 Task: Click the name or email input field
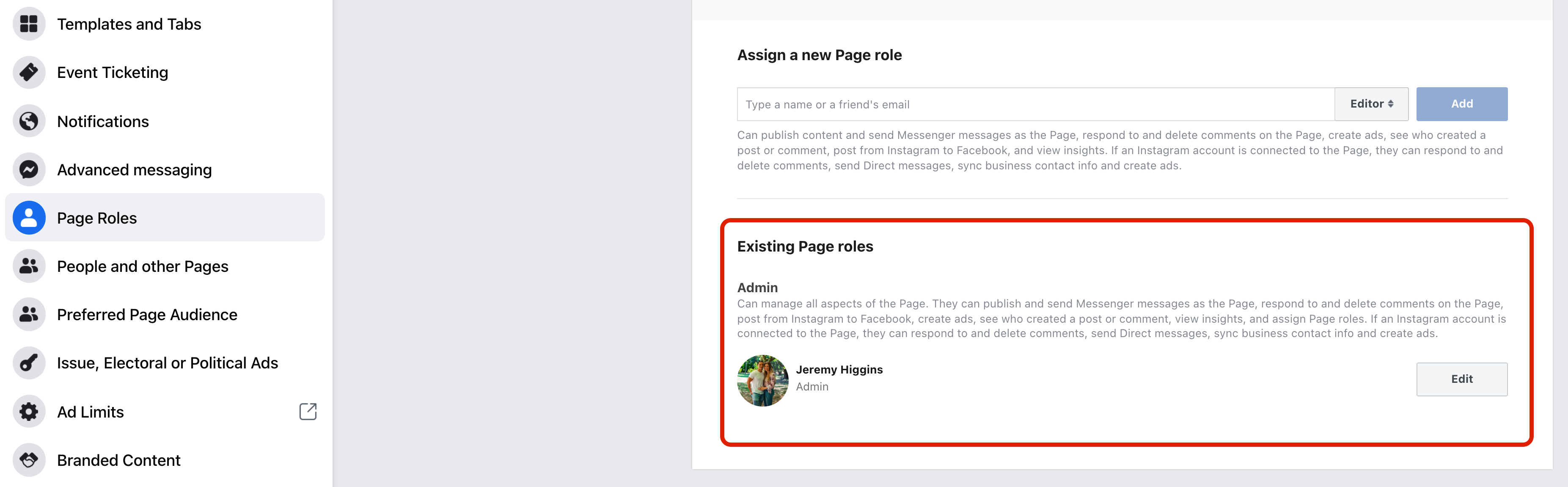[1035, 104]
